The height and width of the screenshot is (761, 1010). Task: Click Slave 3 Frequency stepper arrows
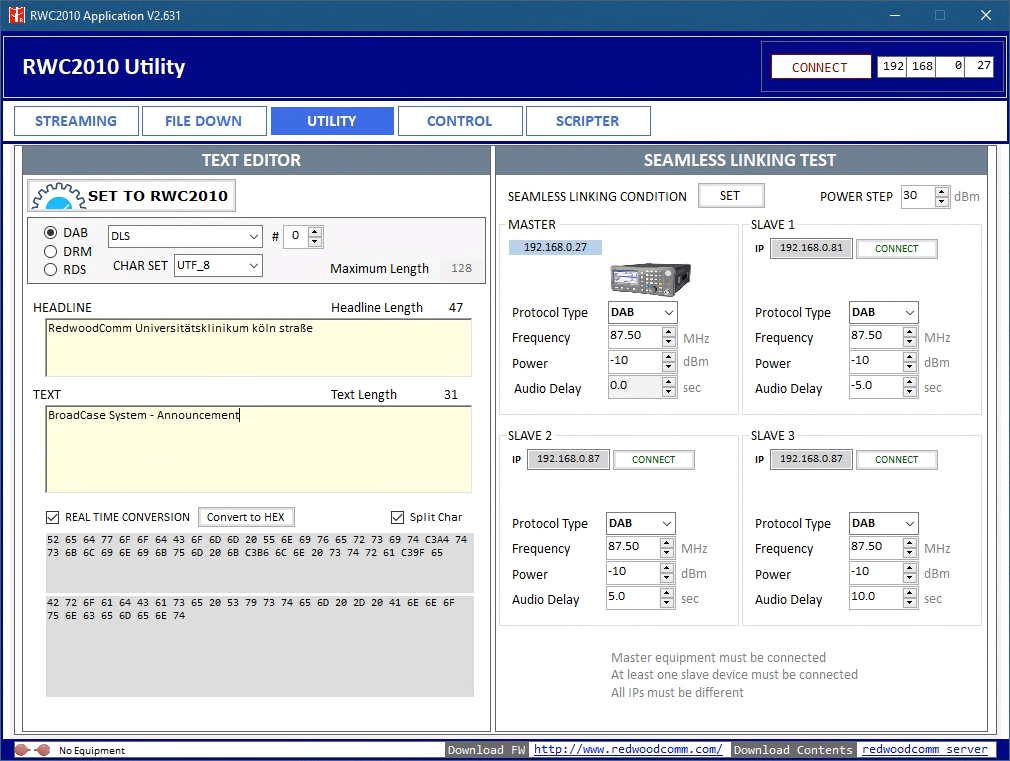pyautogui.click(x=910, y=547)
